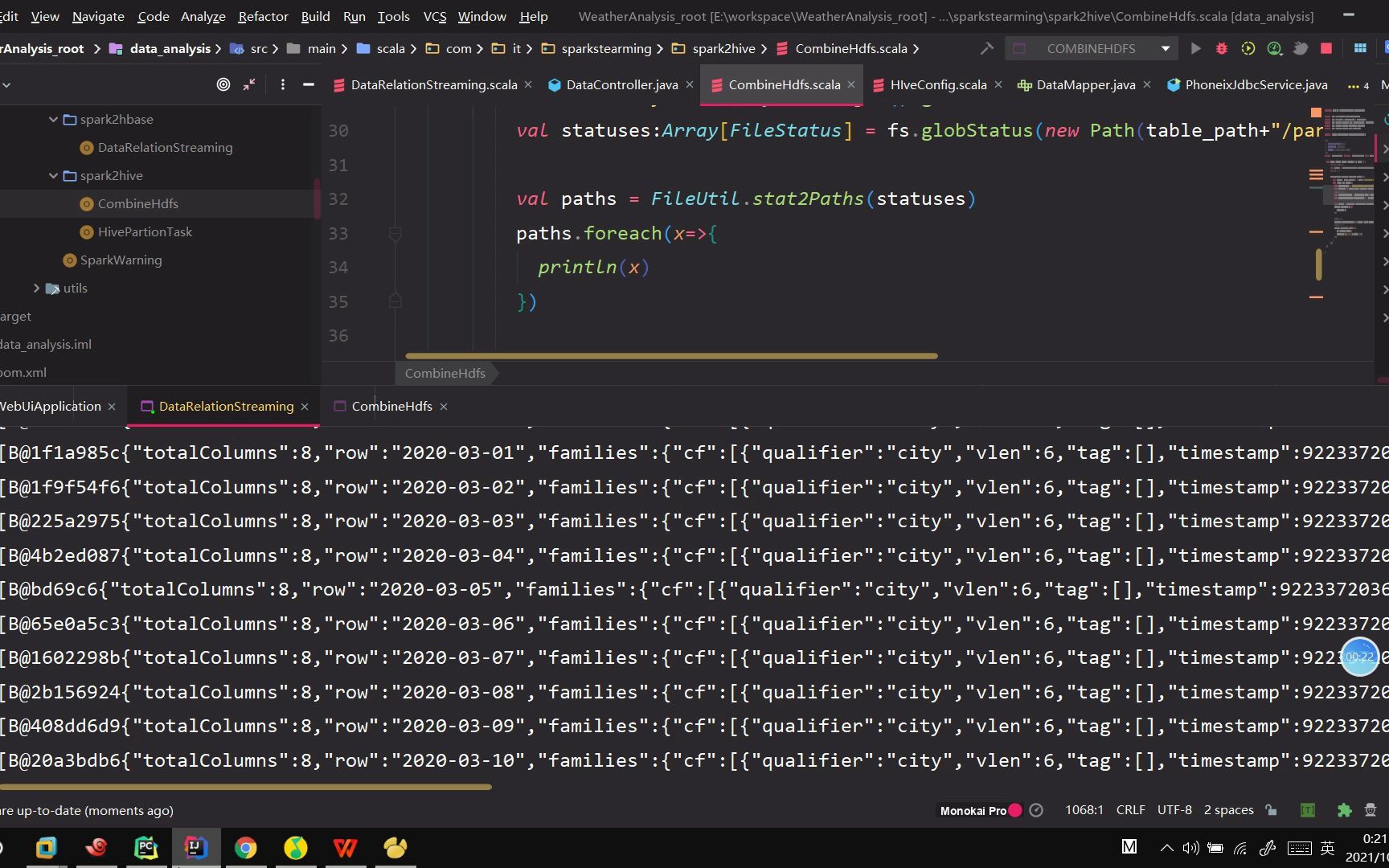Open WPS from the taskbar
The image size is (1389, 868).
(x=346, y=847)
